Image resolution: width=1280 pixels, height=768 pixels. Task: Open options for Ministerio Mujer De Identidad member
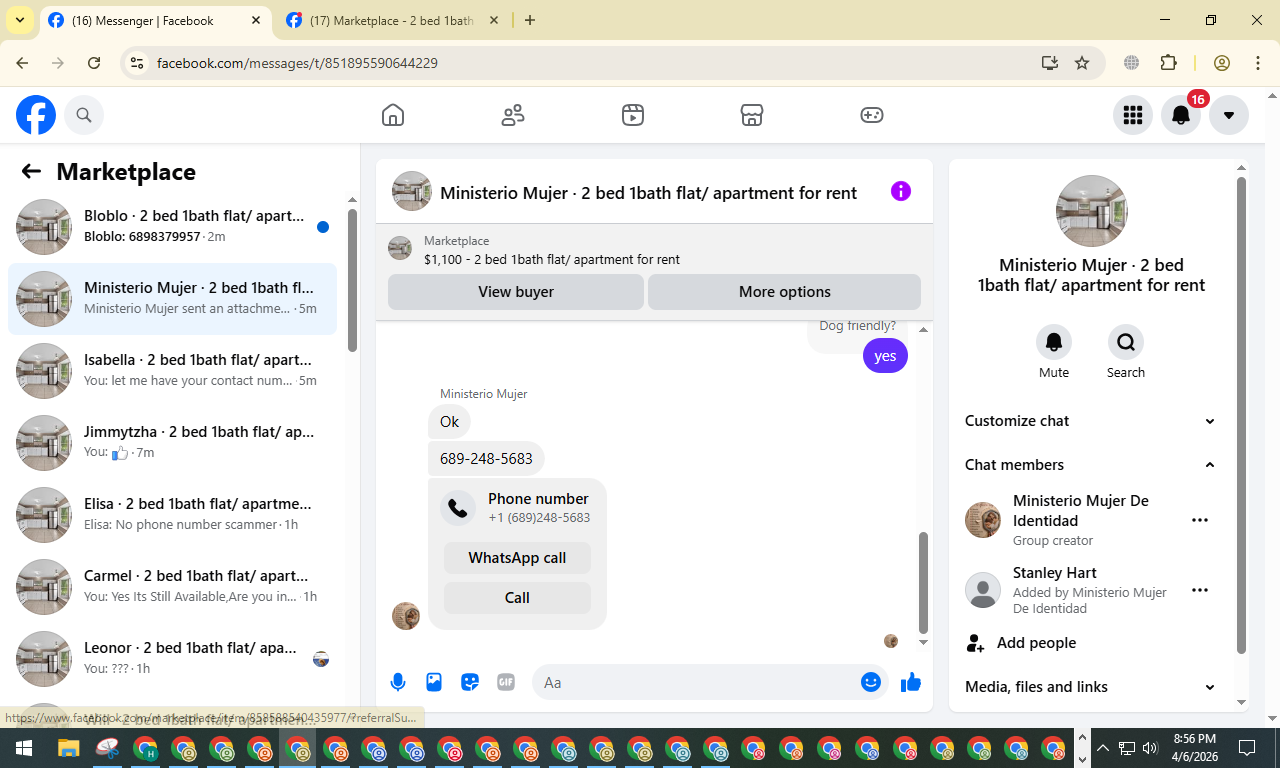click(1200, 520)
